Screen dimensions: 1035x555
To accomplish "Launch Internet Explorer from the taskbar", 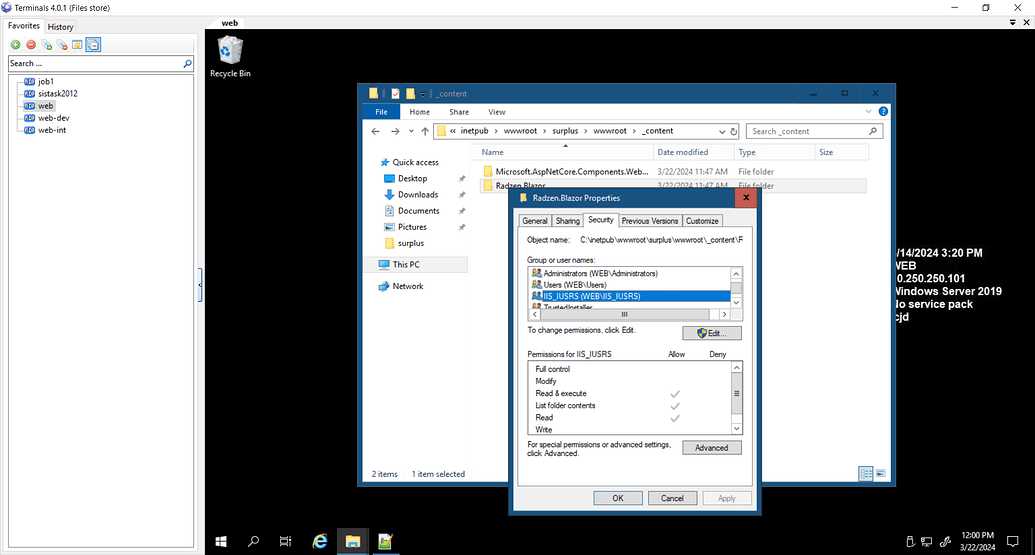I will (x=320, y=541).
